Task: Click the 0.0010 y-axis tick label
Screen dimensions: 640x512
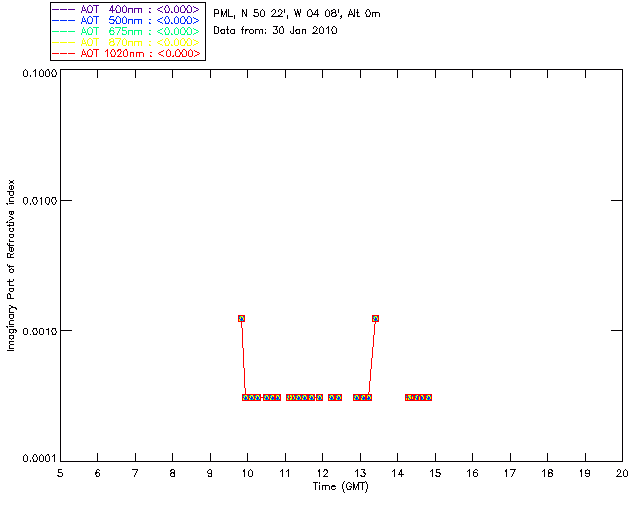Action: [x=40, y=331]
